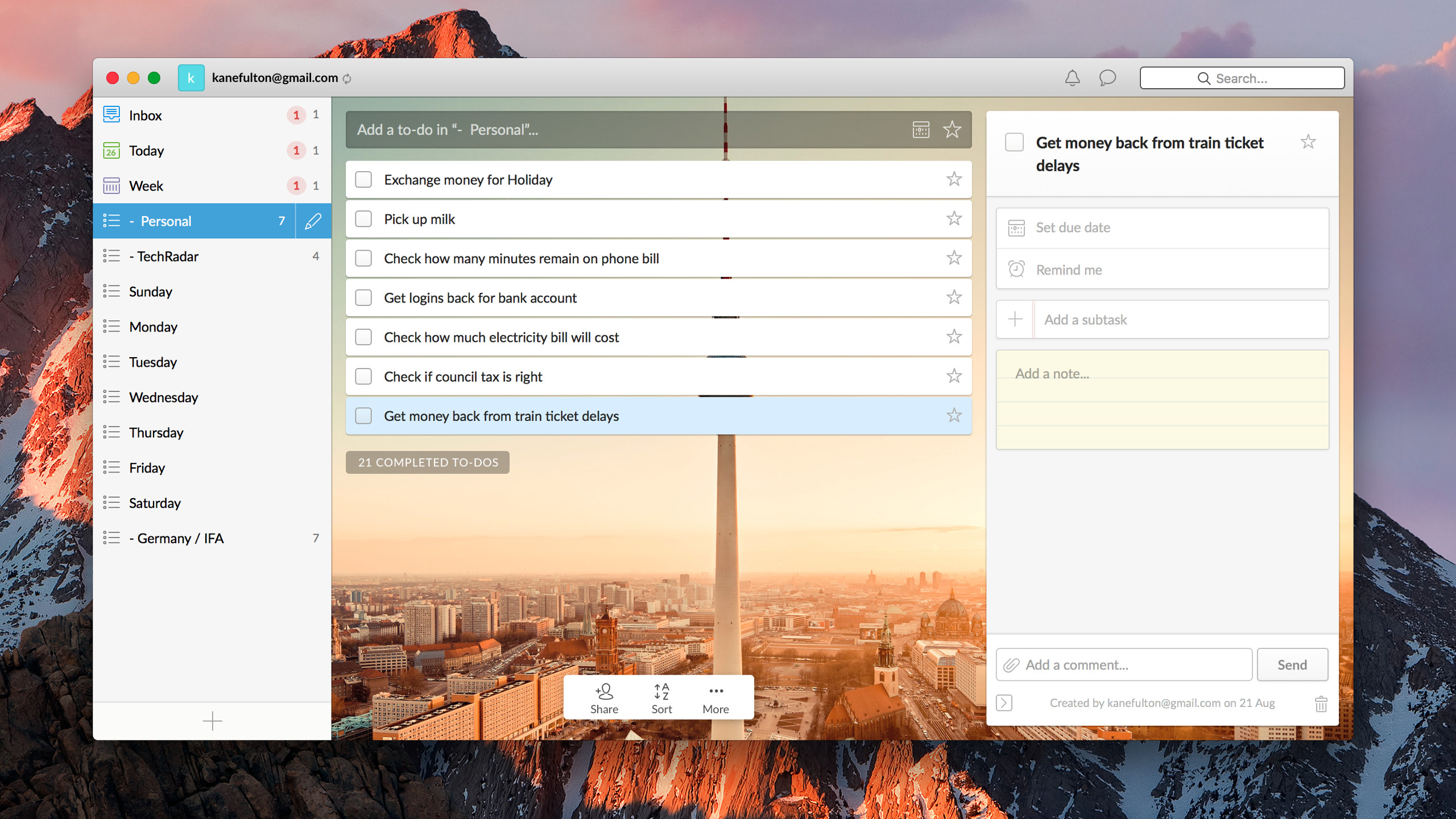Focus the Search field
This screenshot has height=819, width=1456.
point(1242,78)
